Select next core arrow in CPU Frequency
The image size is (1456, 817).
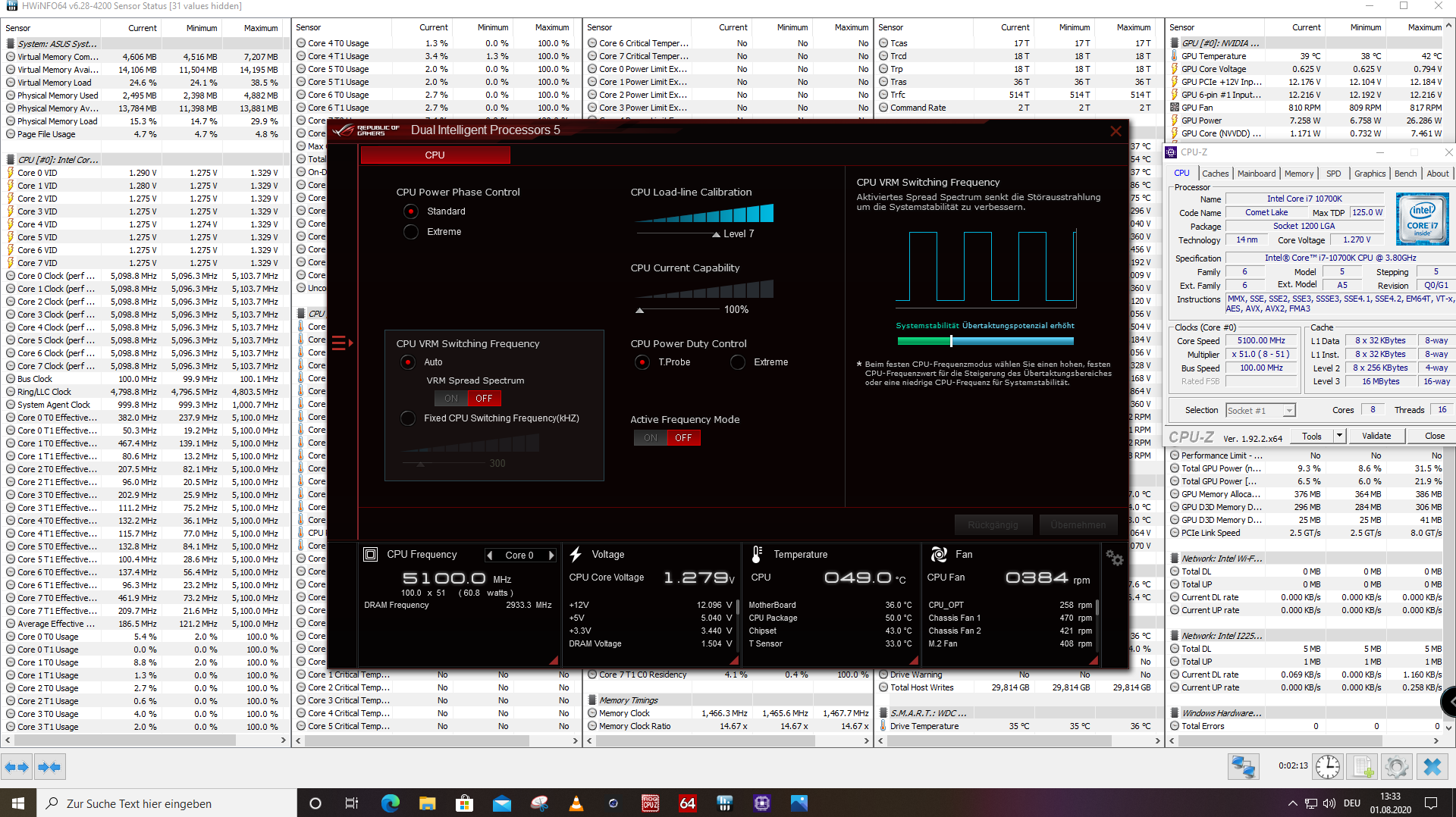click(551, 556)
